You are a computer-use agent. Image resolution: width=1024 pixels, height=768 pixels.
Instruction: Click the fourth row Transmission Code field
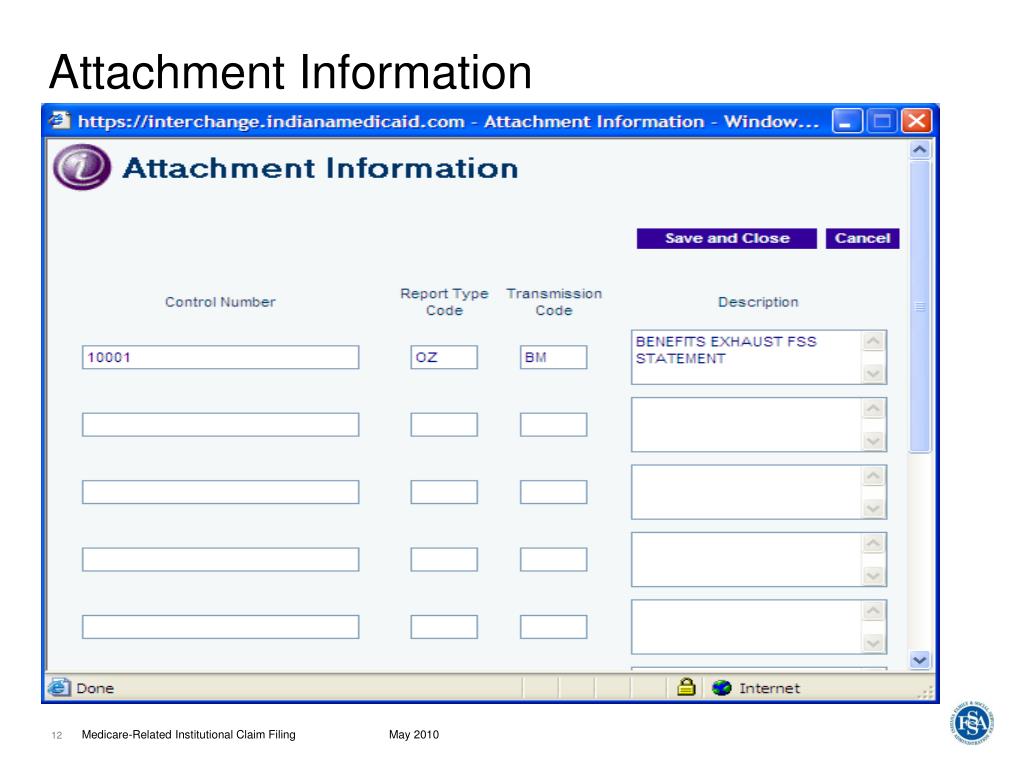[554, 560]
